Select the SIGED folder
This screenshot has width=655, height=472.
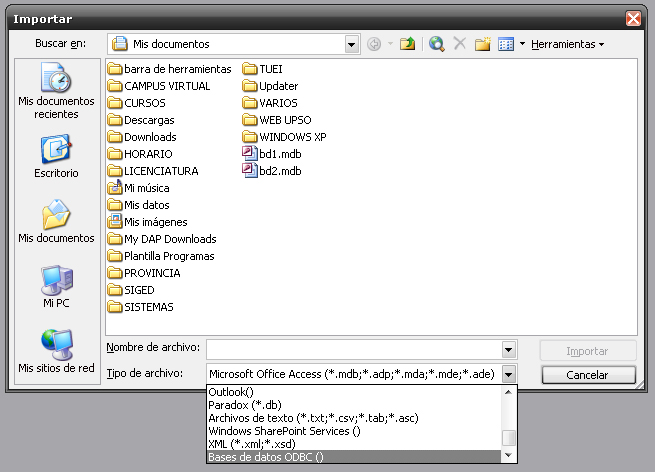(131, 290)
